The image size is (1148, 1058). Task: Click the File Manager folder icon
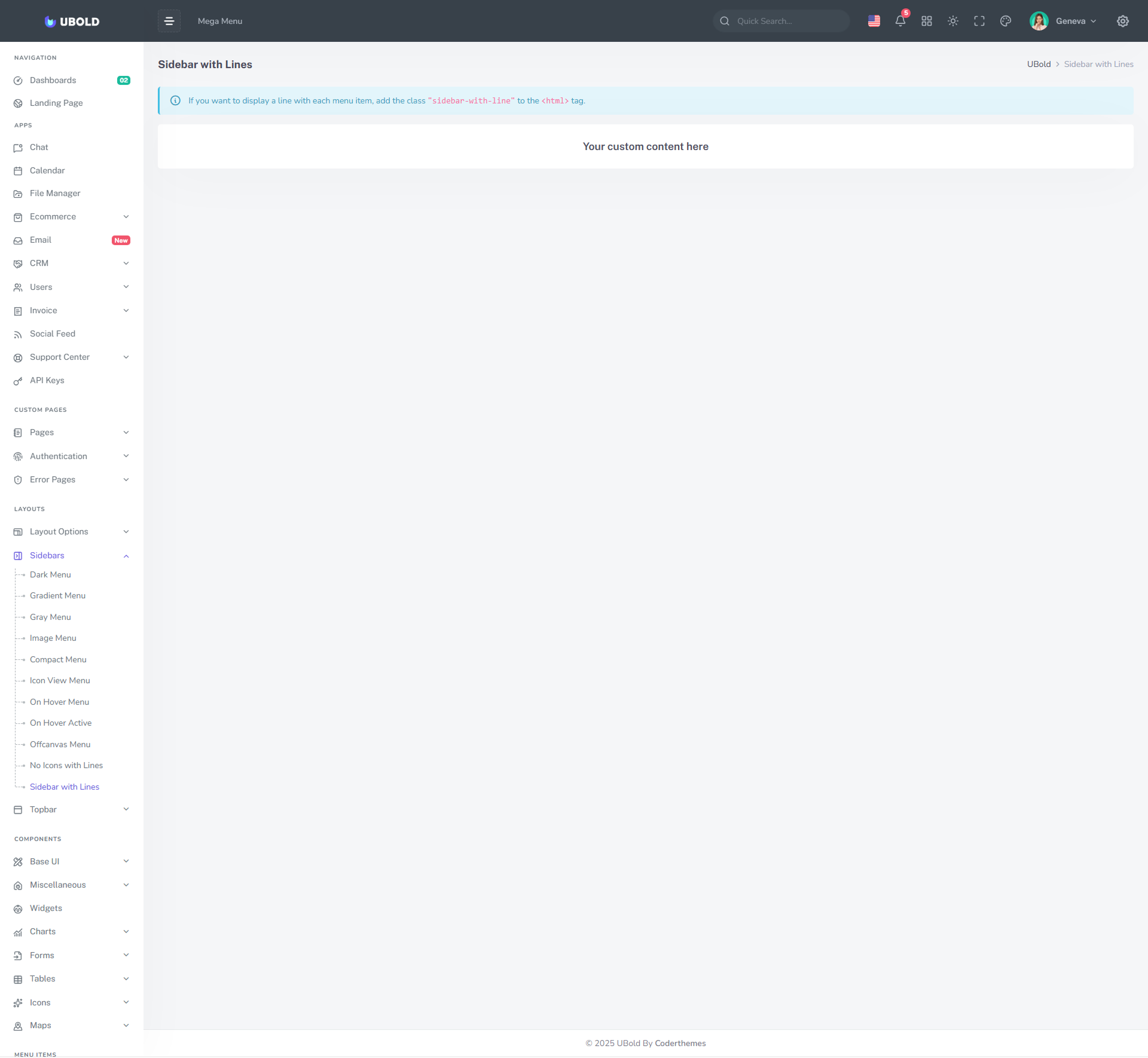point(18,194)
